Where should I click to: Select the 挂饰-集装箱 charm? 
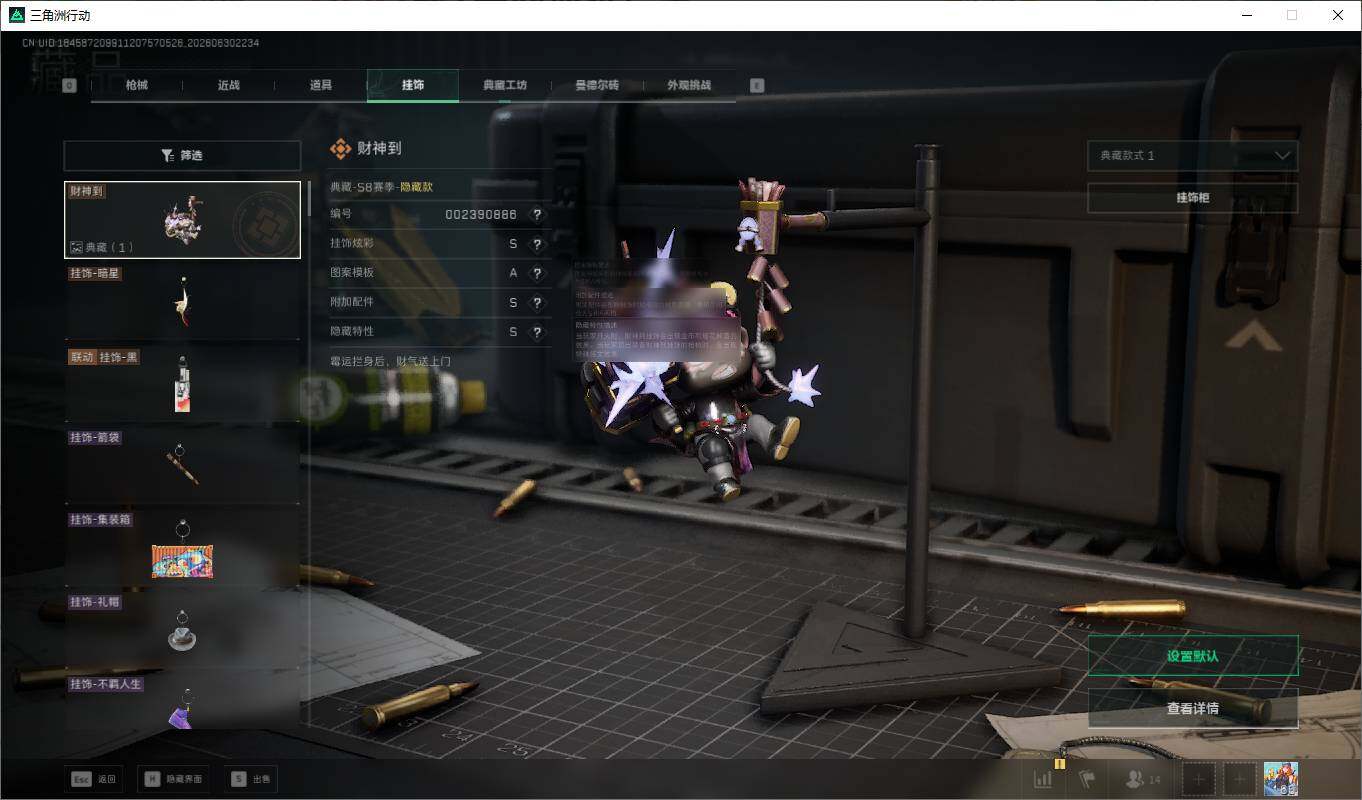182,548
